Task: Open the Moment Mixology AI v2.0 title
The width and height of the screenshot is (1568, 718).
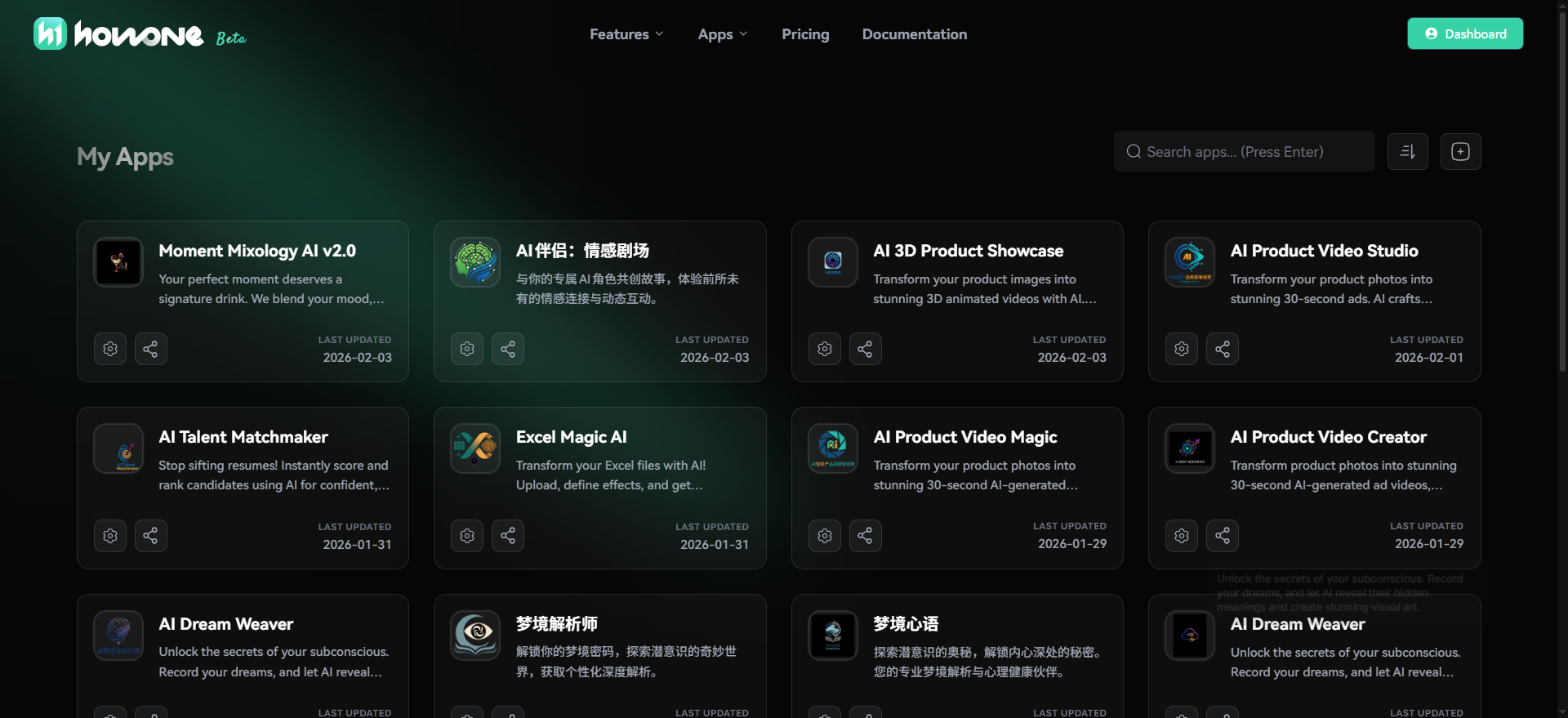Action: pyautogui.click(x=257, y=251)
